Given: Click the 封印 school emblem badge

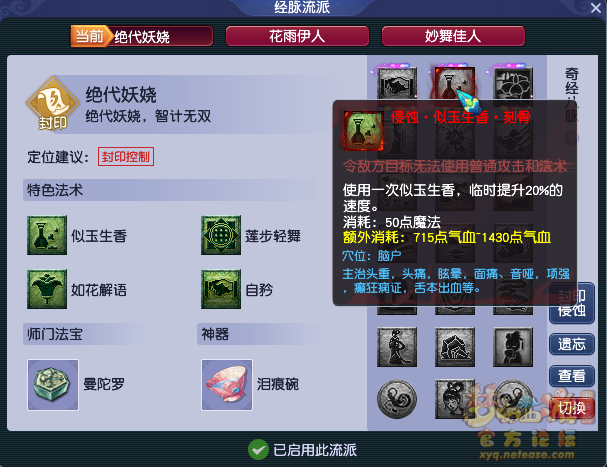Looking at the screenshot, I should (x=53, y=103).
